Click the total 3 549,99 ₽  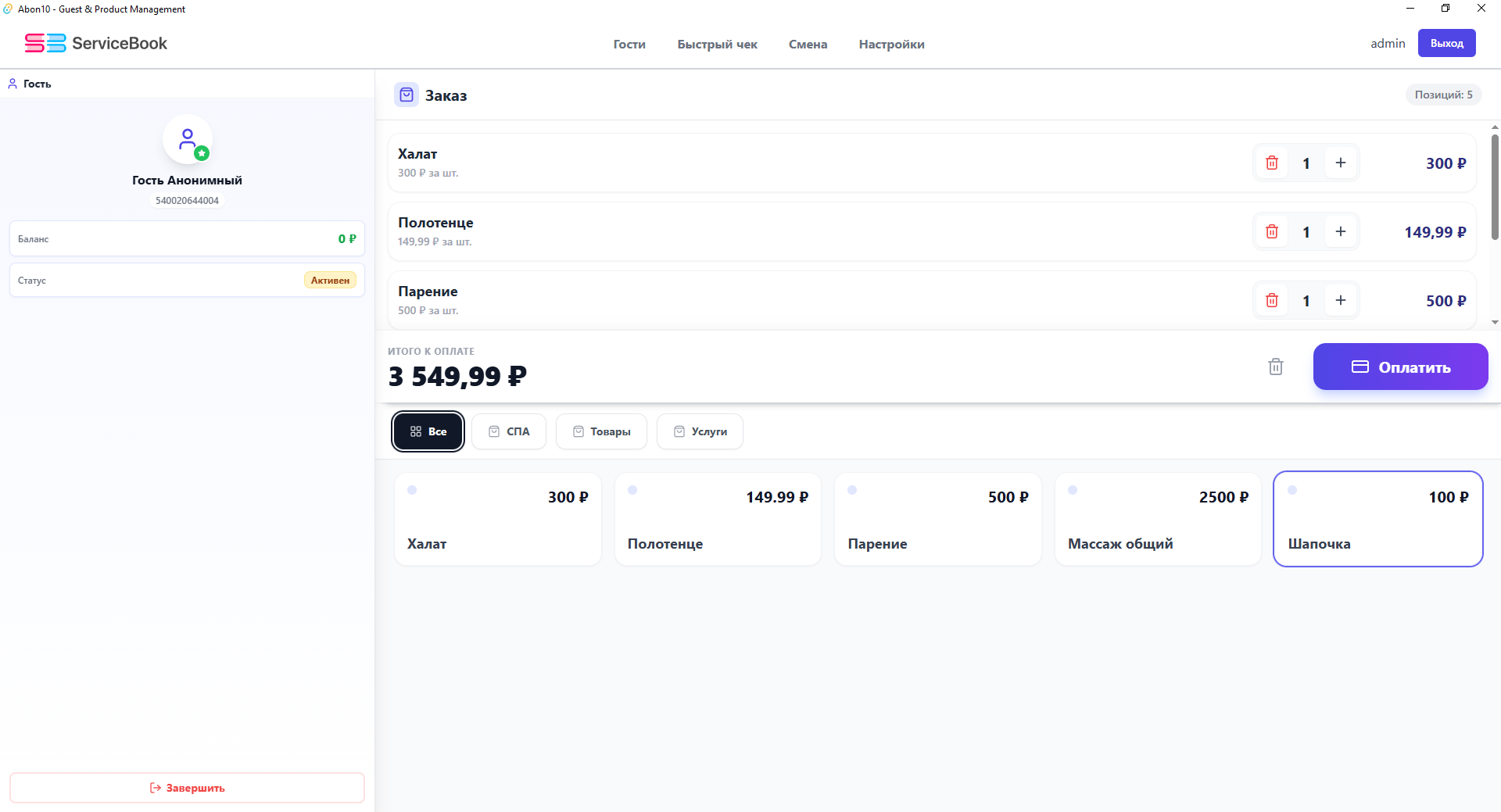(457, 377)
